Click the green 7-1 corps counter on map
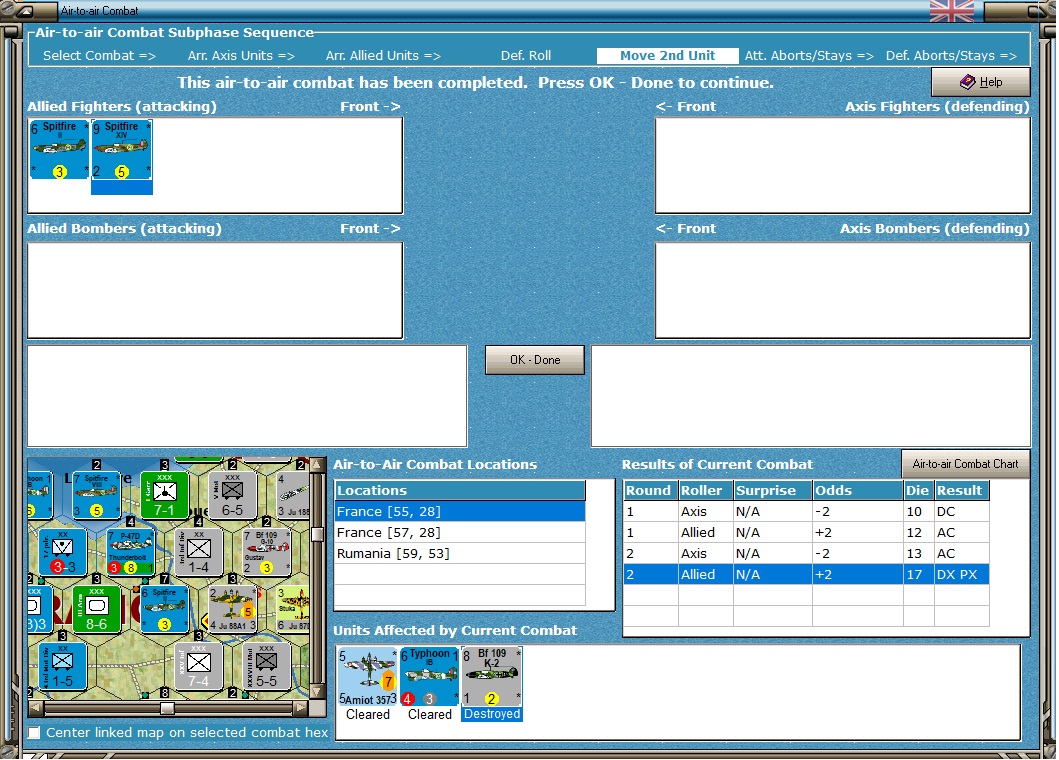The image size is (1059, 760). click(x=164, y=495)
